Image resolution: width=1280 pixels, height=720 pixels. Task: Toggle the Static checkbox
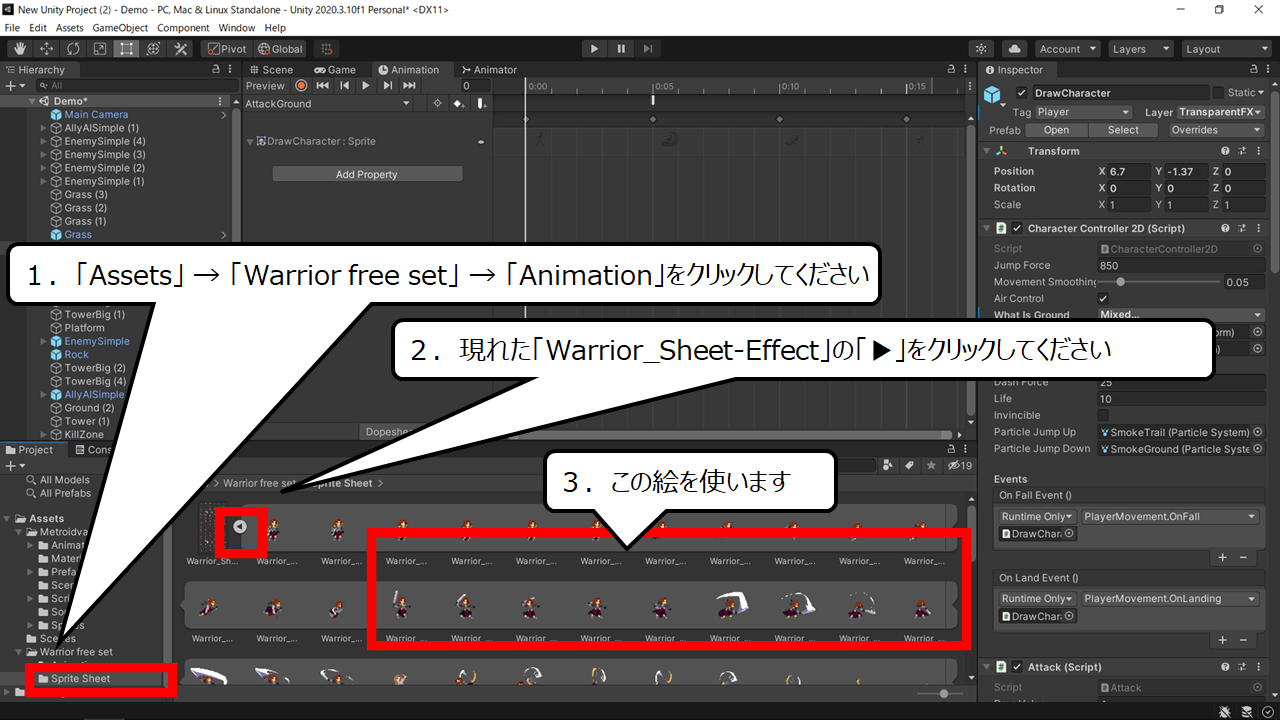click(x=1217, y=93)
